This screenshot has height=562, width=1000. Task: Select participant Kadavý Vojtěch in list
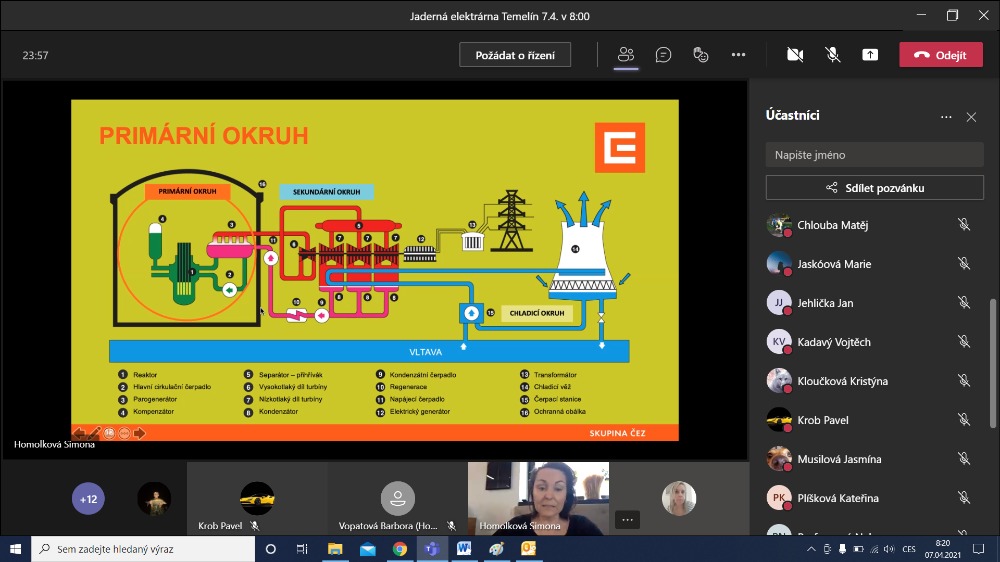click(833, 342)
